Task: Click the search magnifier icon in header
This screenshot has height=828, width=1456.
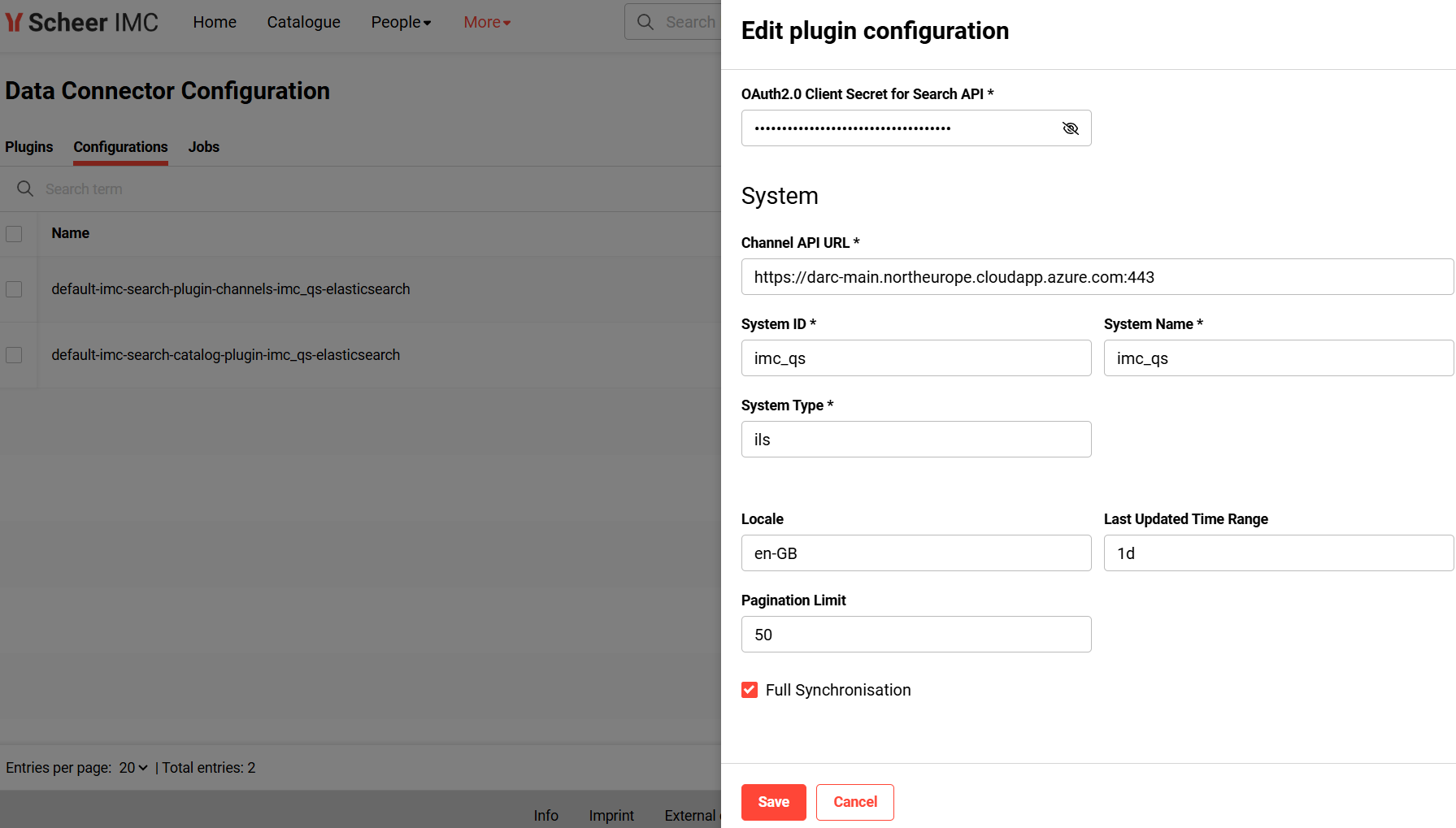Action: 645,22
